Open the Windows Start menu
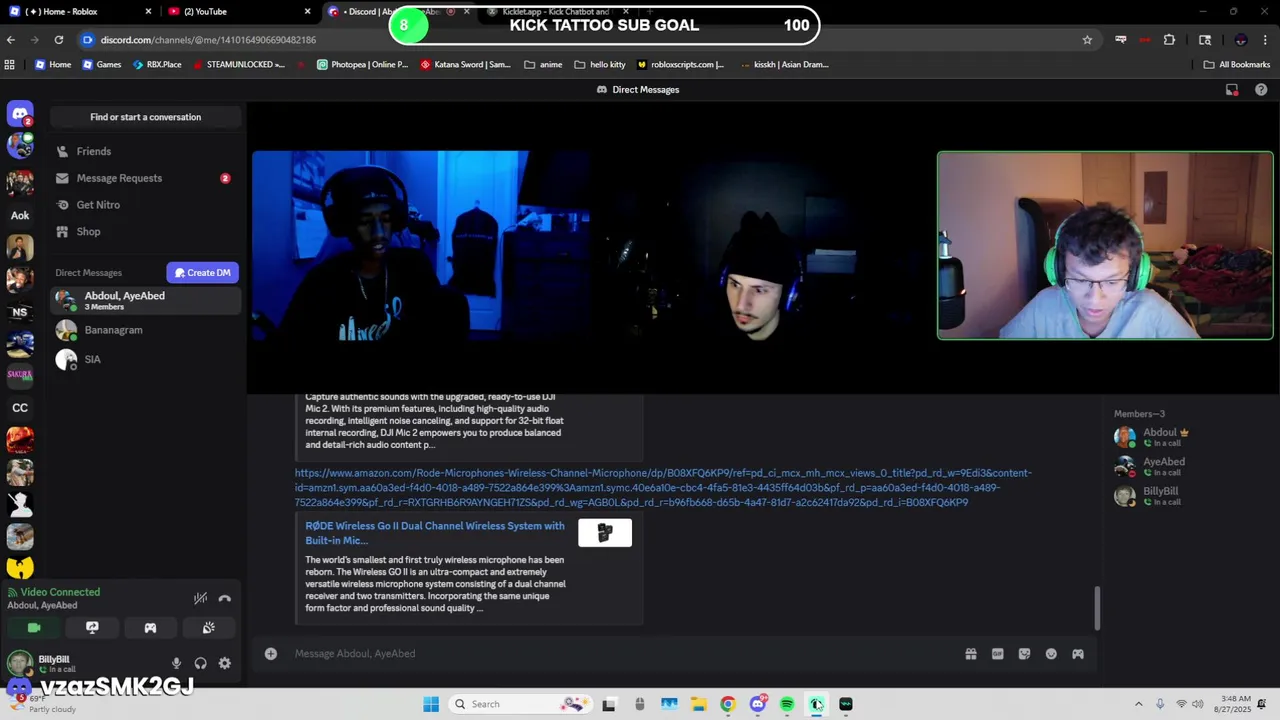The width and height of the screenshot is (1280, 720). pyautogui.click(x=431, y=704)
